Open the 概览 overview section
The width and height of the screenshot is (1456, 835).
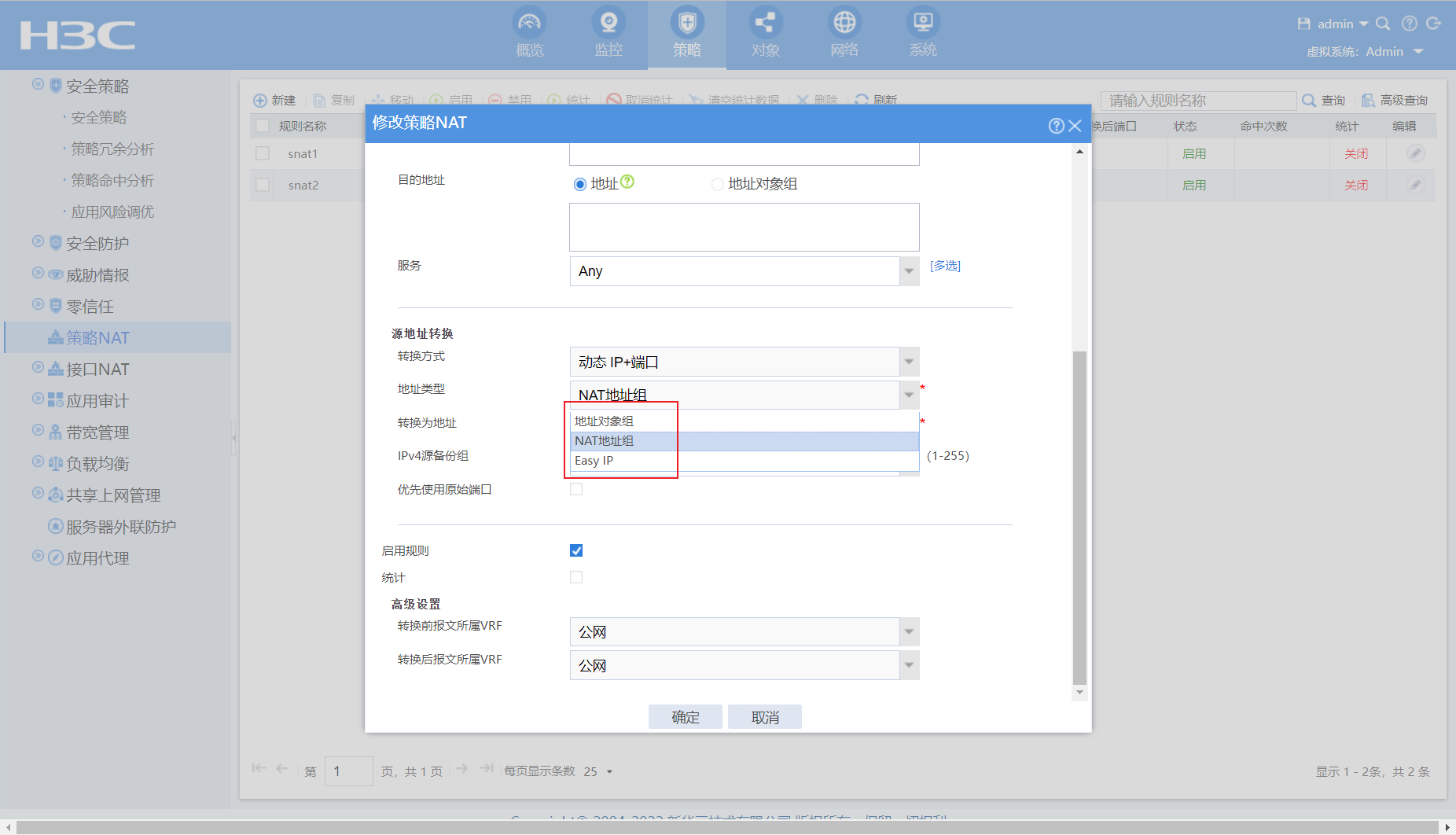[x=529, y=33]
